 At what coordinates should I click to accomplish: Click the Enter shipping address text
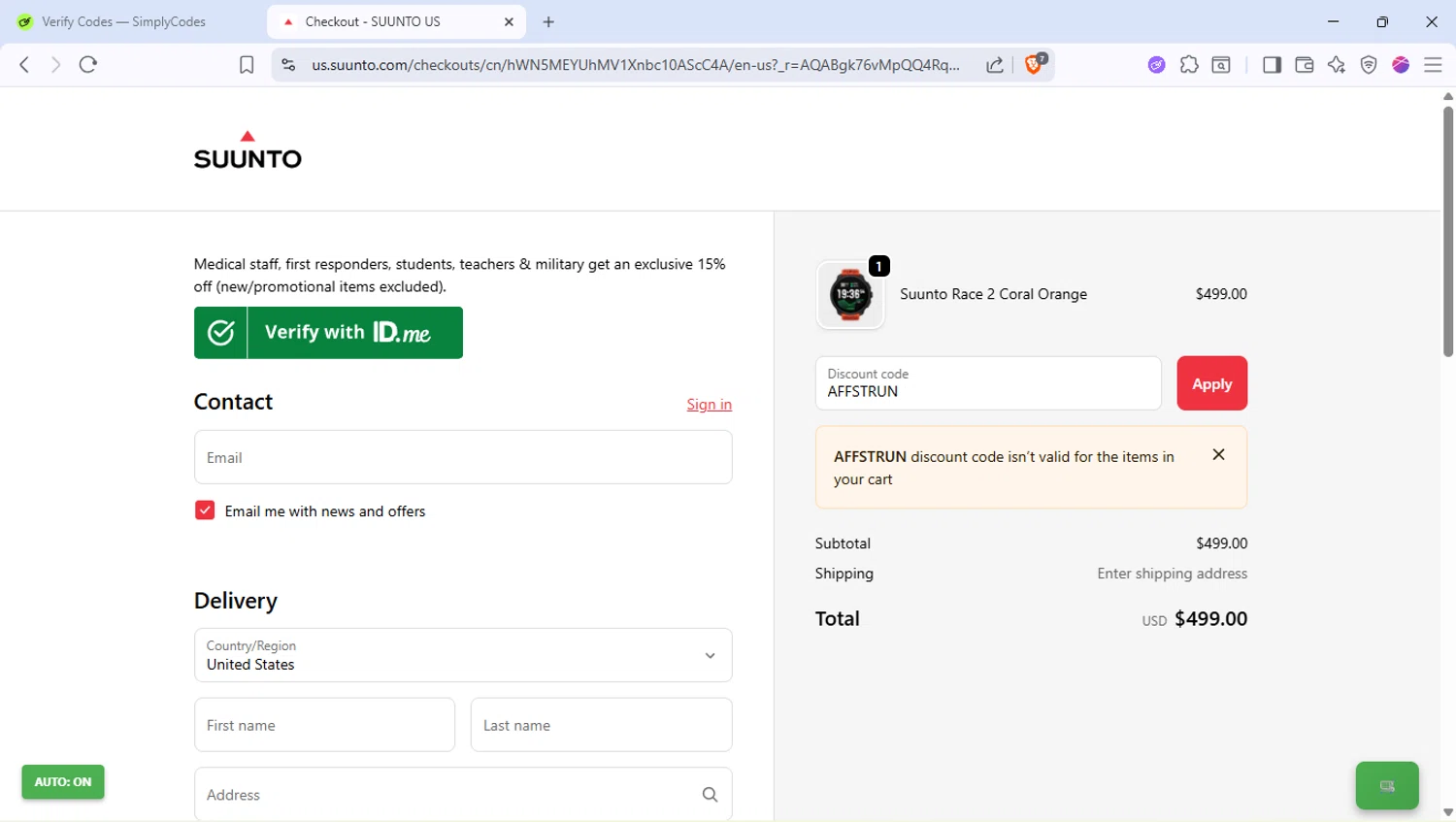[x=1172, y=574]
